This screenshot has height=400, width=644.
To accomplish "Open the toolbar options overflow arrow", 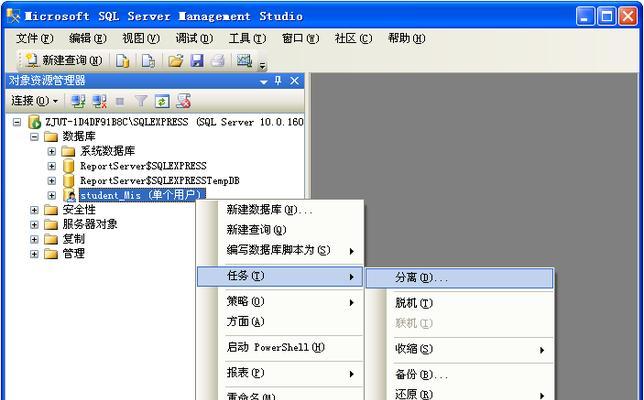I will (262, 65).
